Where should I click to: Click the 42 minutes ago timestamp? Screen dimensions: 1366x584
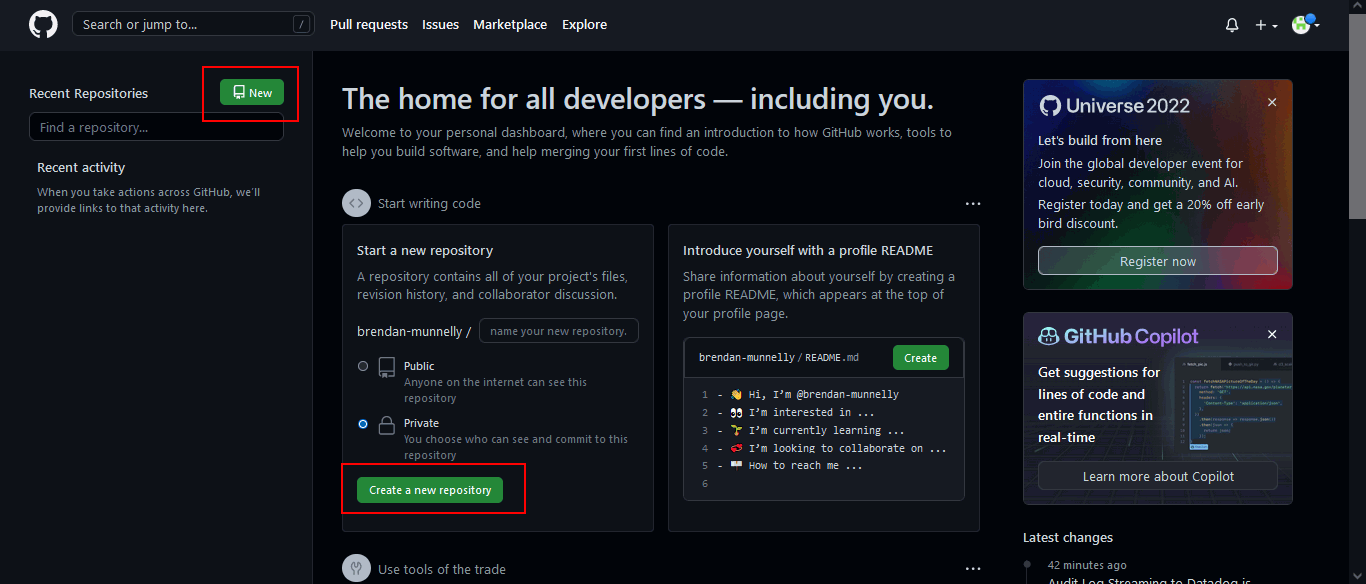pos(1087,565)
